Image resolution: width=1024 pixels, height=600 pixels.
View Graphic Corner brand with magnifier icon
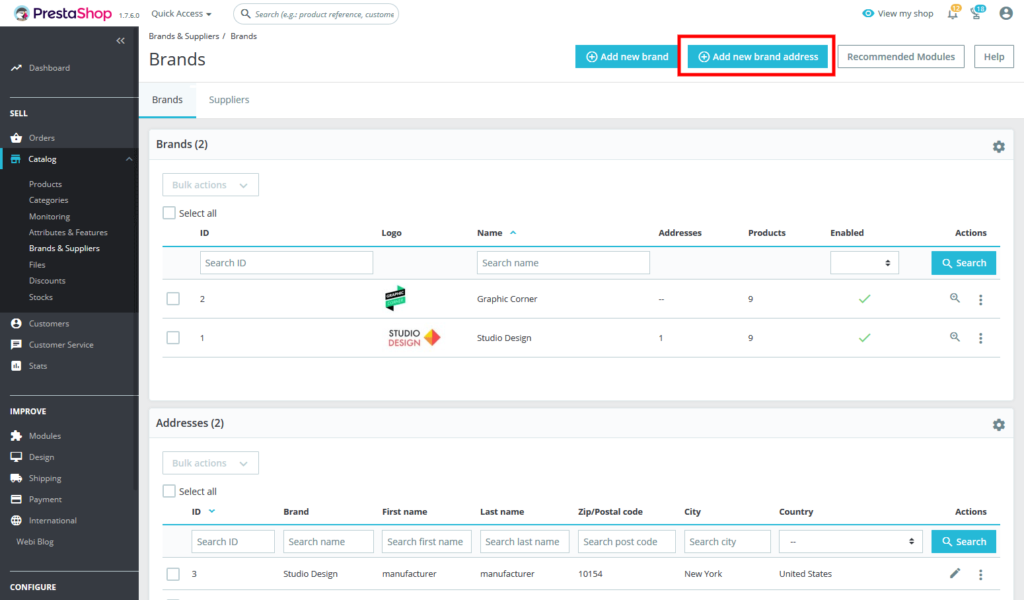coord(955,298)
